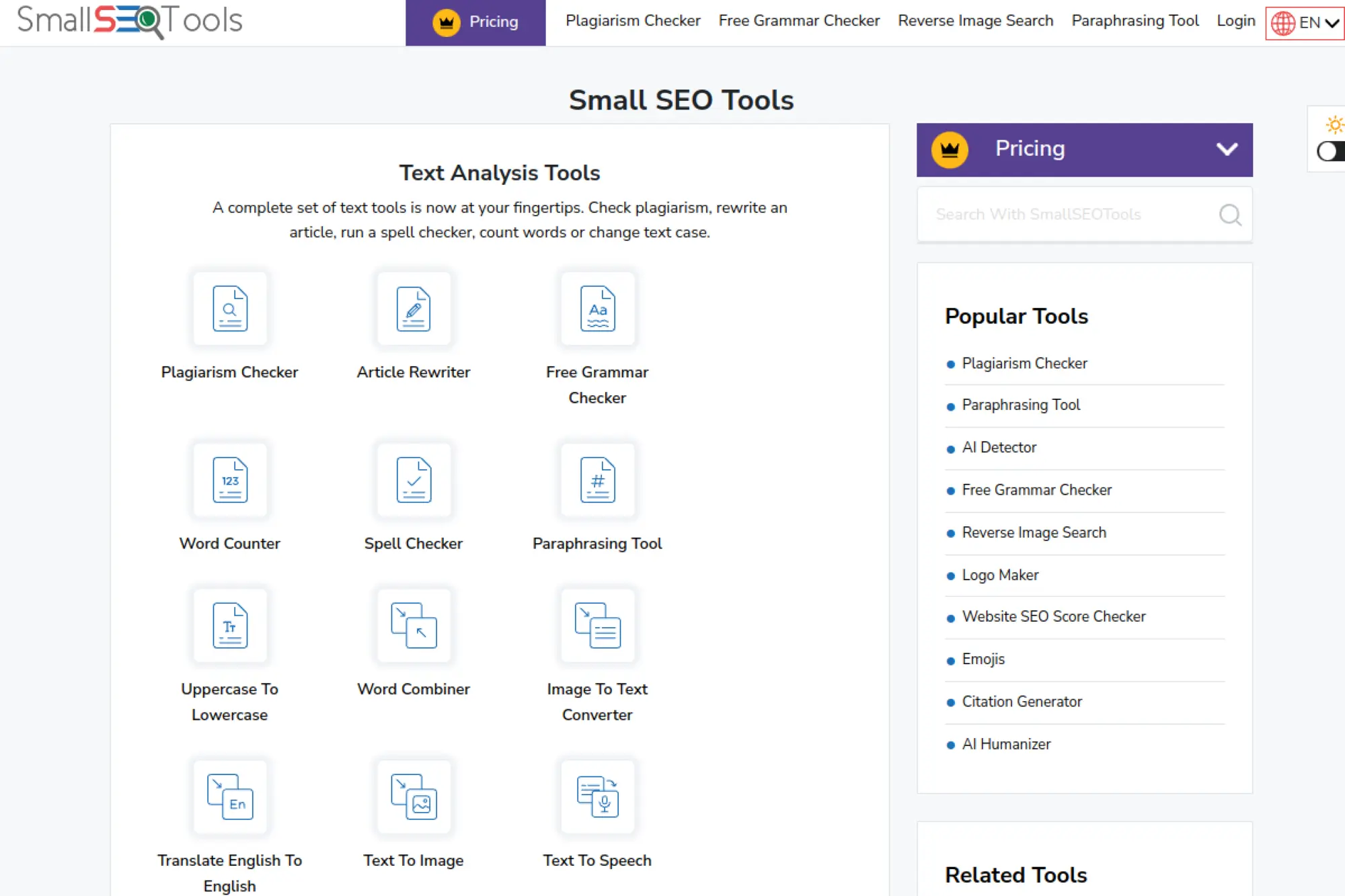Click the Free Grammar Checker icon
The image size is (1345, 896).
point(597,309)
